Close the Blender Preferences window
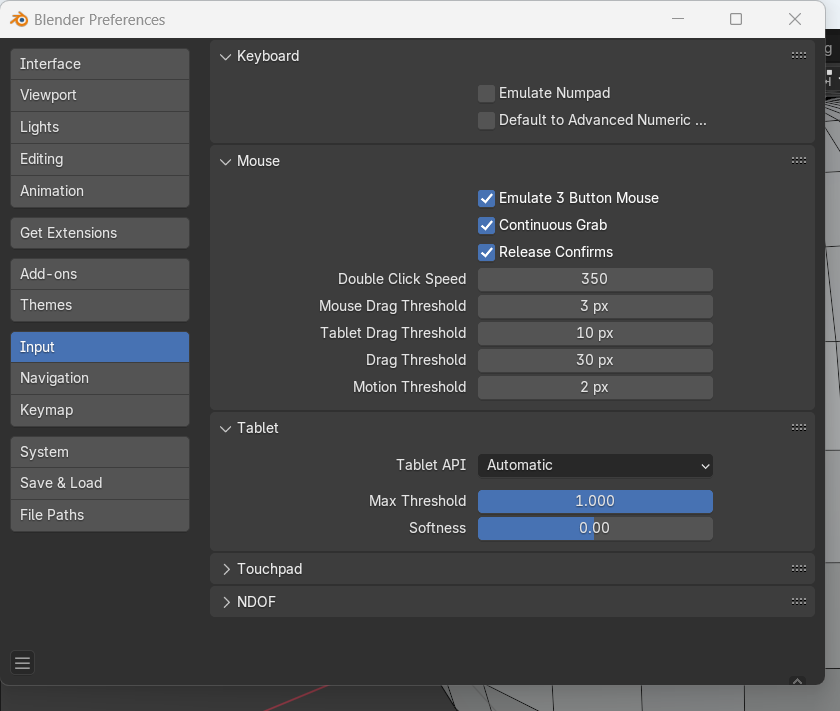The height and width of the screenshot is (711, 840). tap(795, 19)
